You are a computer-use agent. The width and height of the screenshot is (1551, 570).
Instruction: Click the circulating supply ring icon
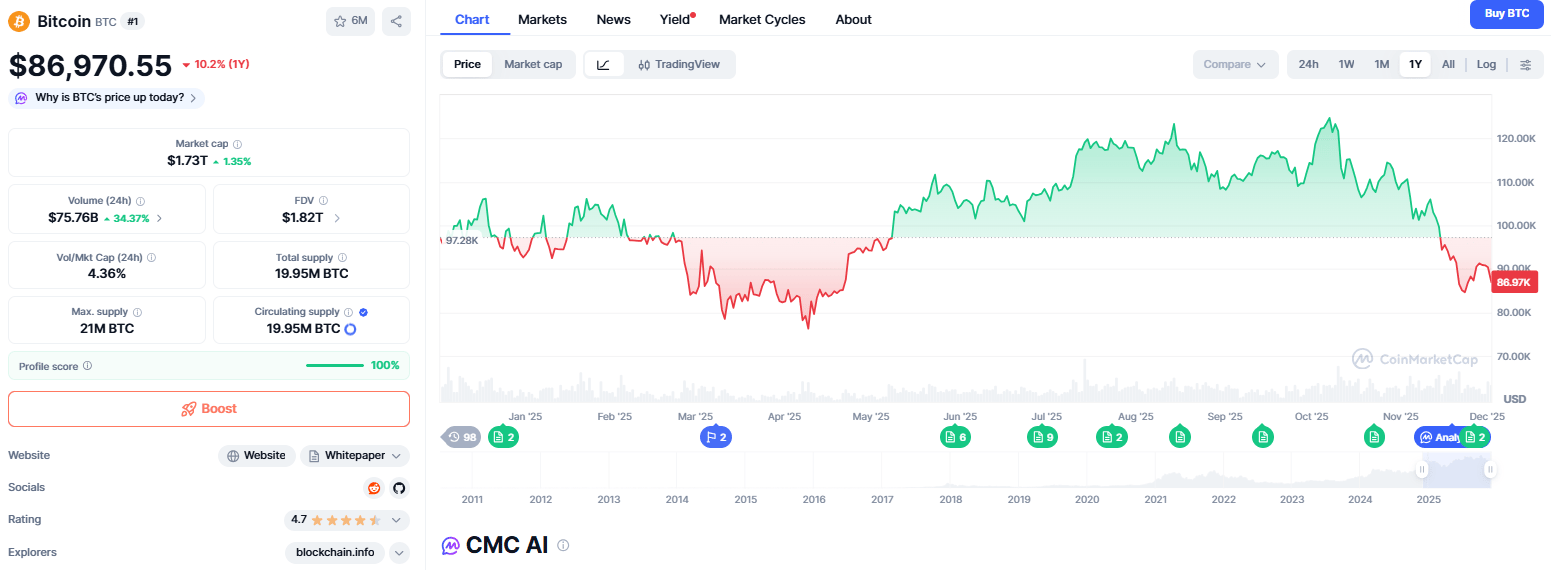351,329
